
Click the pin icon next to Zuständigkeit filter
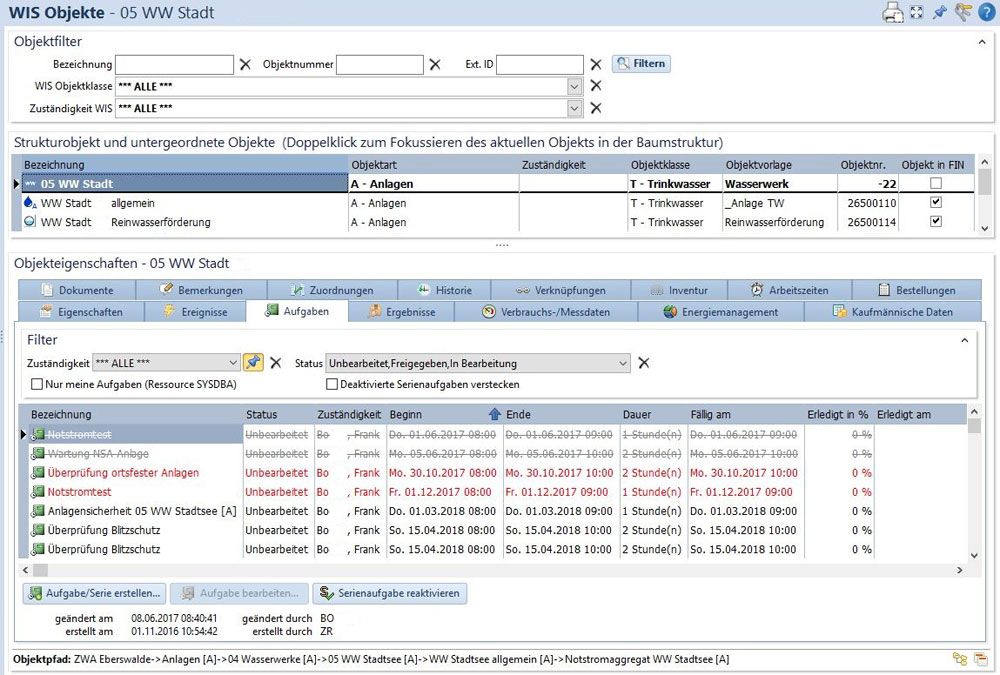[254, 363]
